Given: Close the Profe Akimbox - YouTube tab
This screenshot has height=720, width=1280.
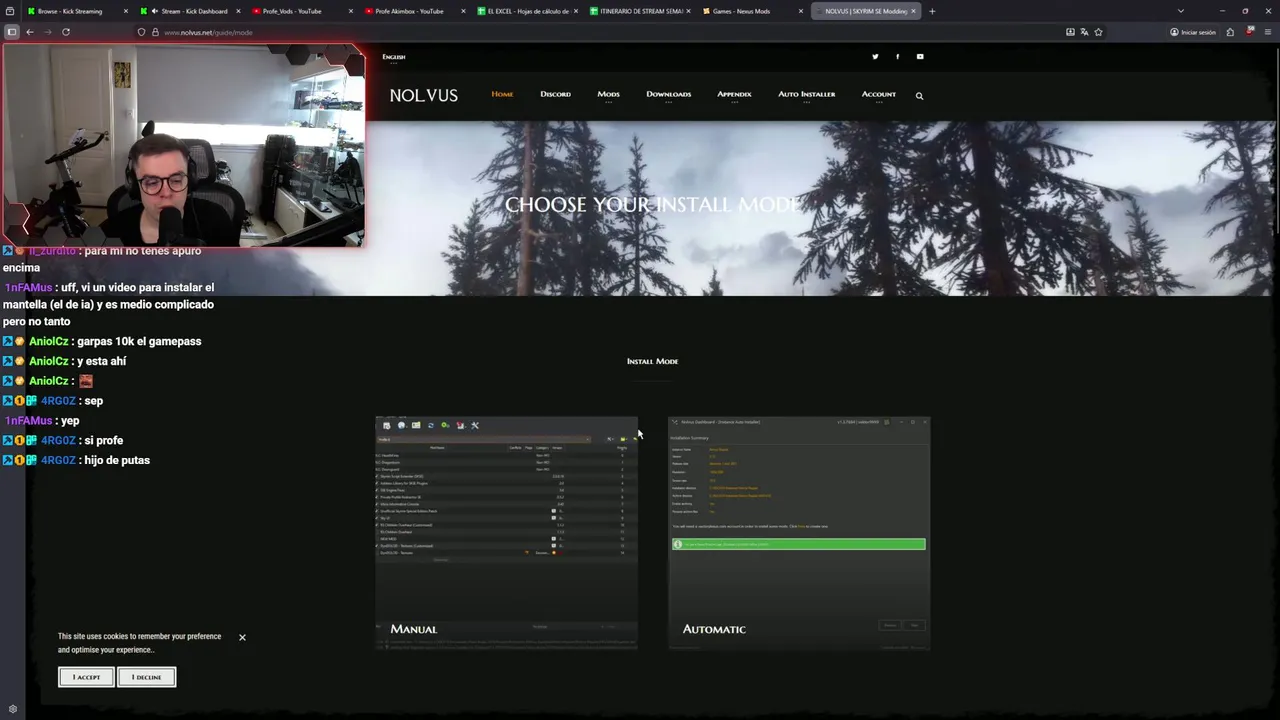Looking at the screenshot, I should tap(463, 11).
